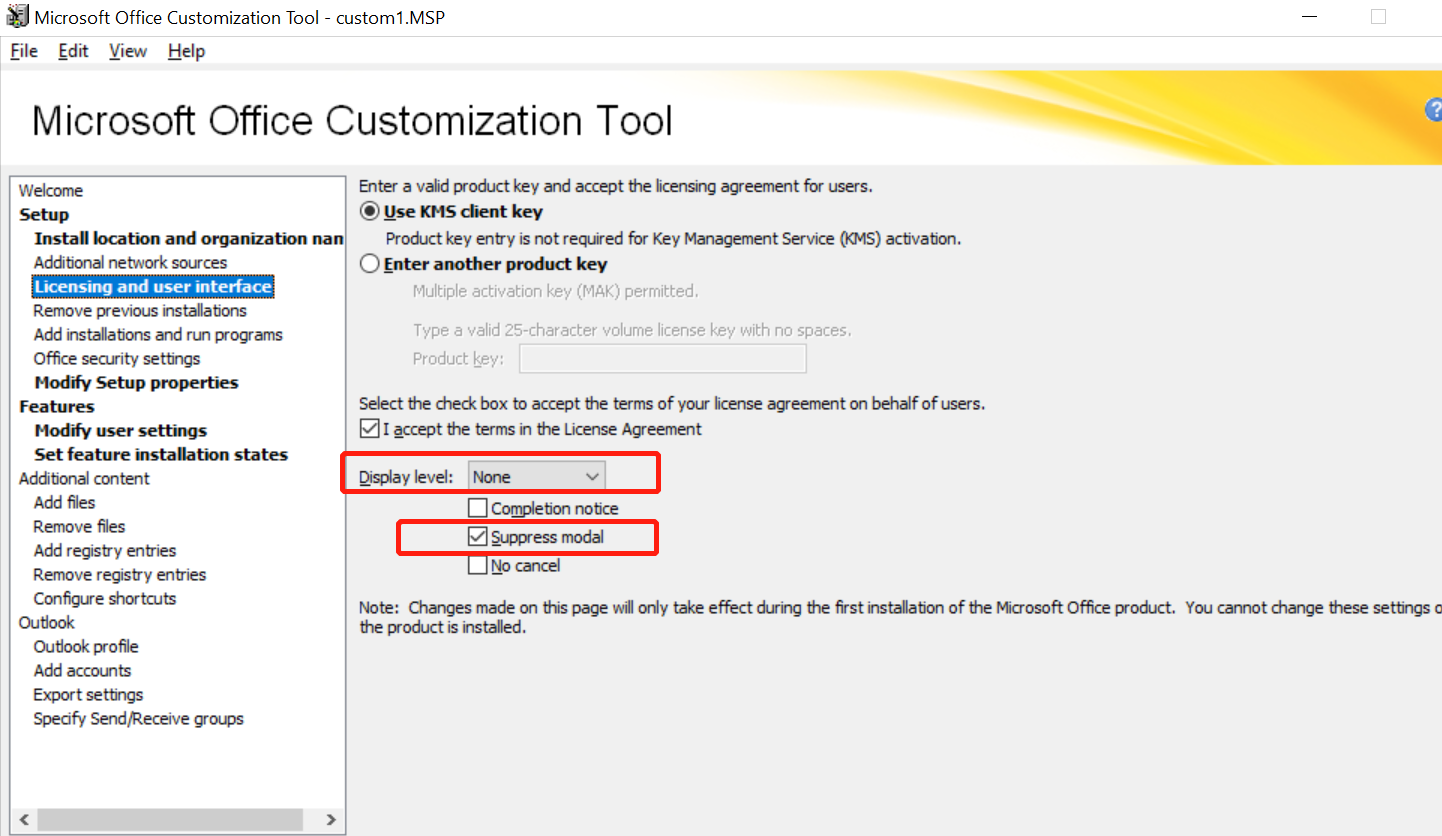1442x836 pixels.
Task: Open Remove previous installations page
Action: coord(140,311)
